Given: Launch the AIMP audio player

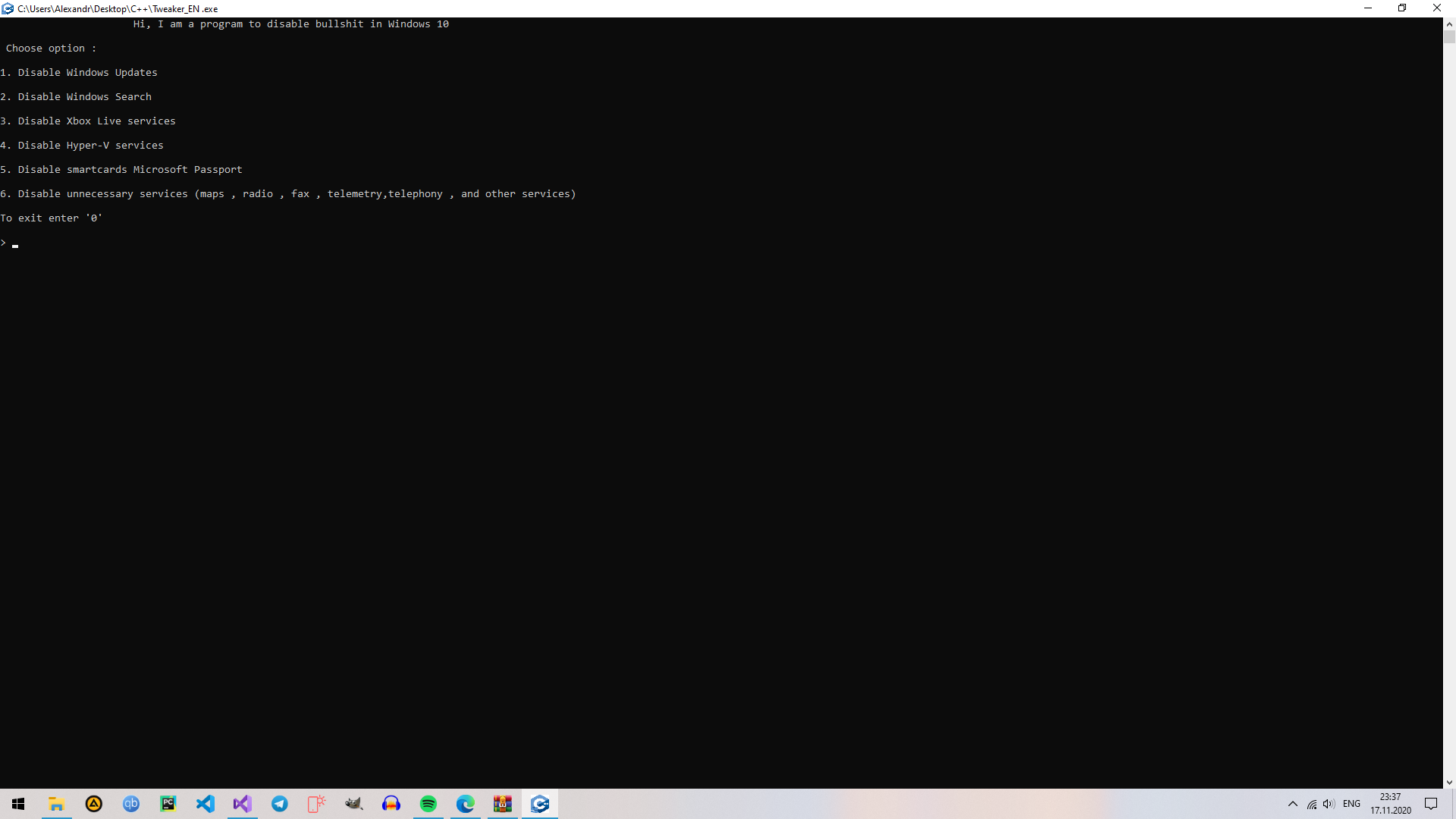Looking at the screenshot, I should coord(93,804).
